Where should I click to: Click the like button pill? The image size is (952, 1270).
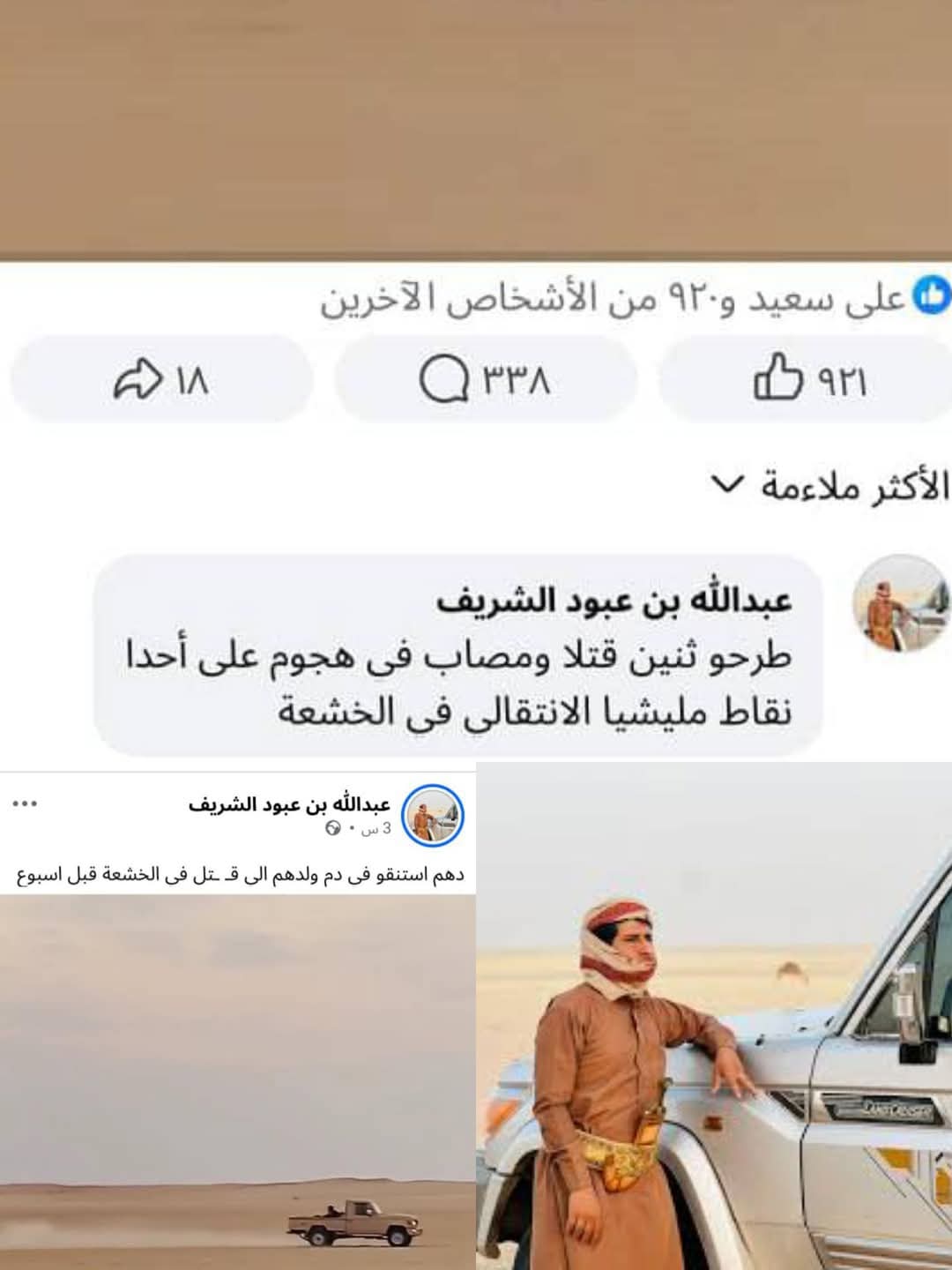pos(805,379)
